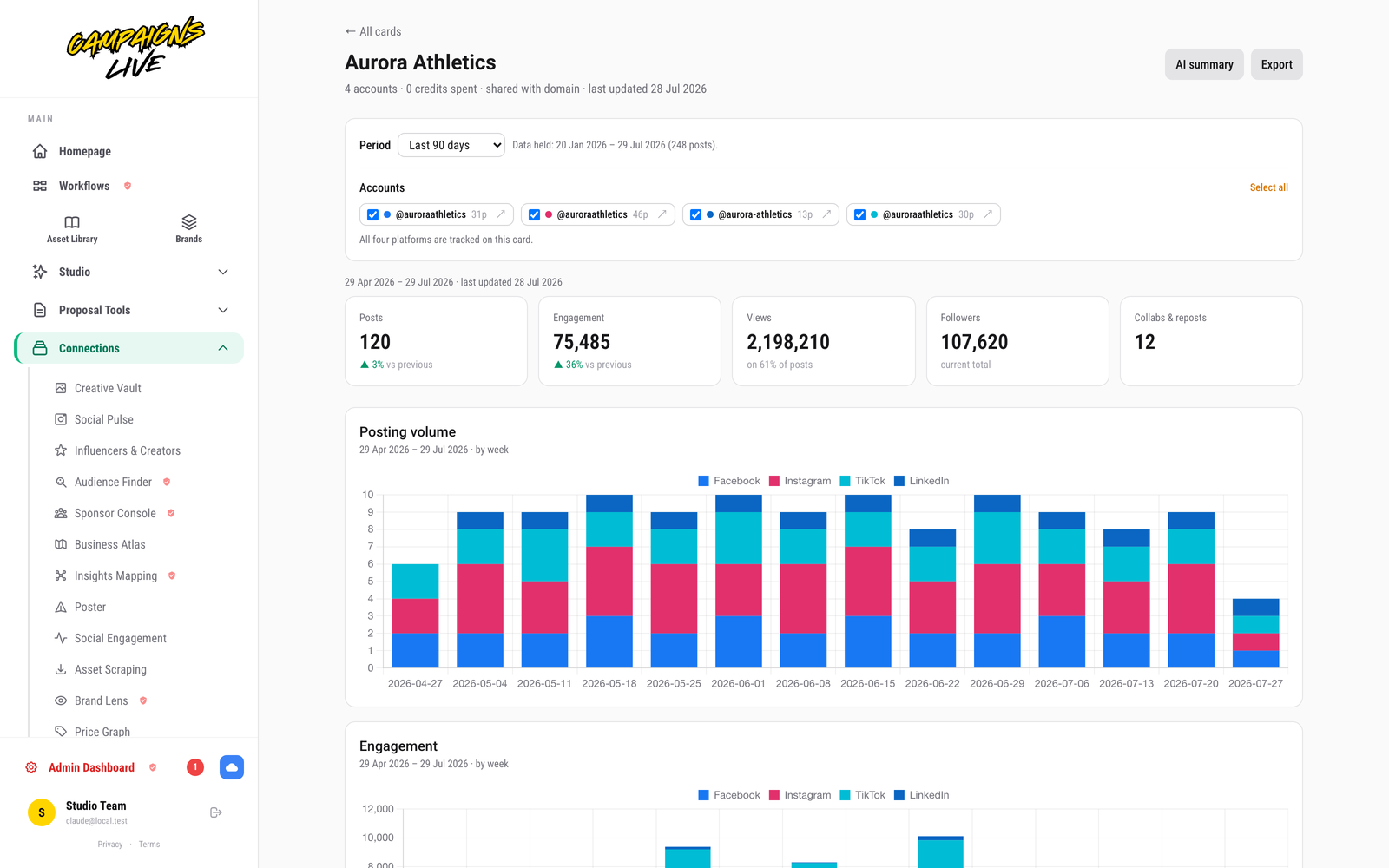Open Asset Library book icon
Image resolution: width=1389 pixels, height=868 pixels.
[72, 222]
